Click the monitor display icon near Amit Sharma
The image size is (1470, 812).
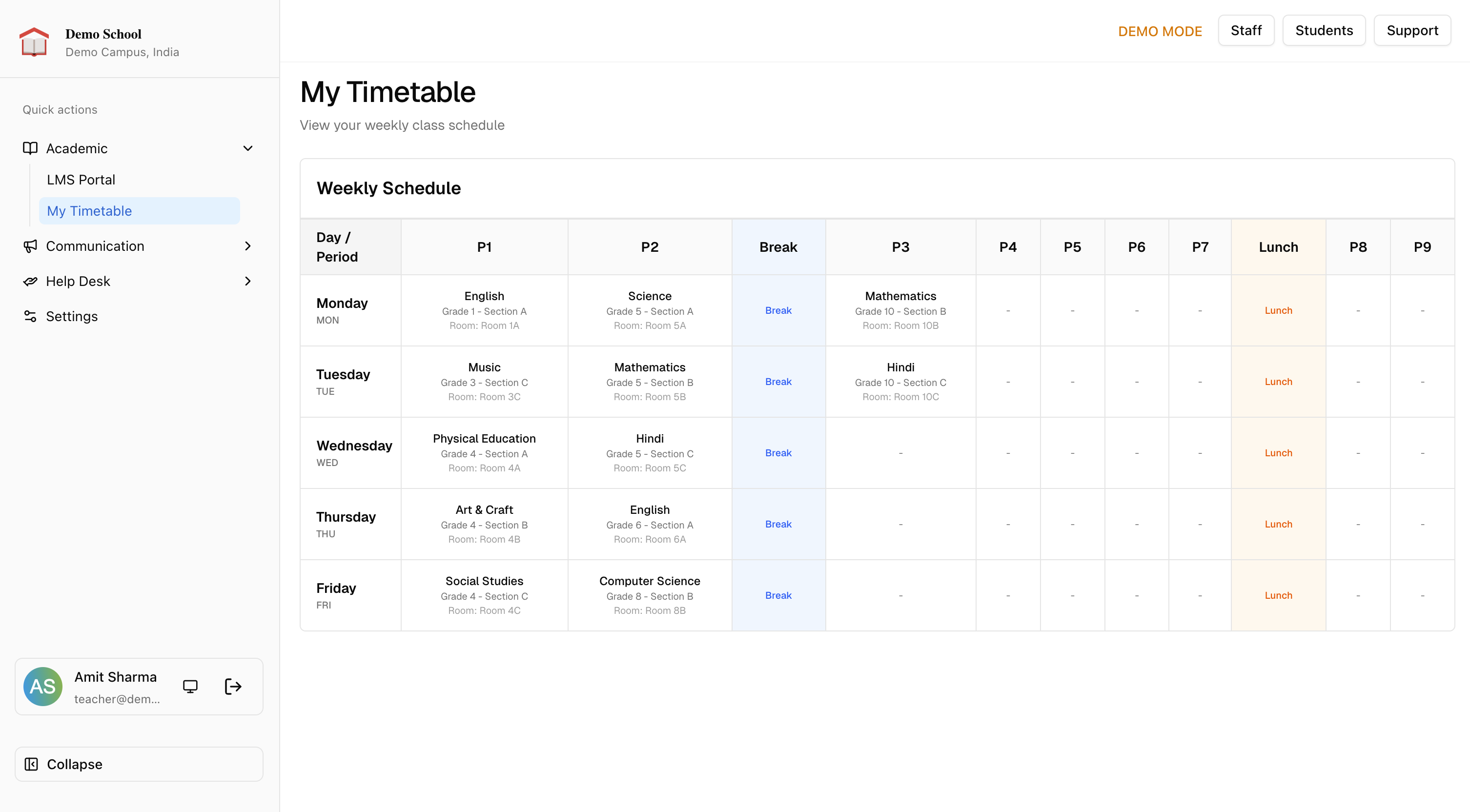pos(190,686)
